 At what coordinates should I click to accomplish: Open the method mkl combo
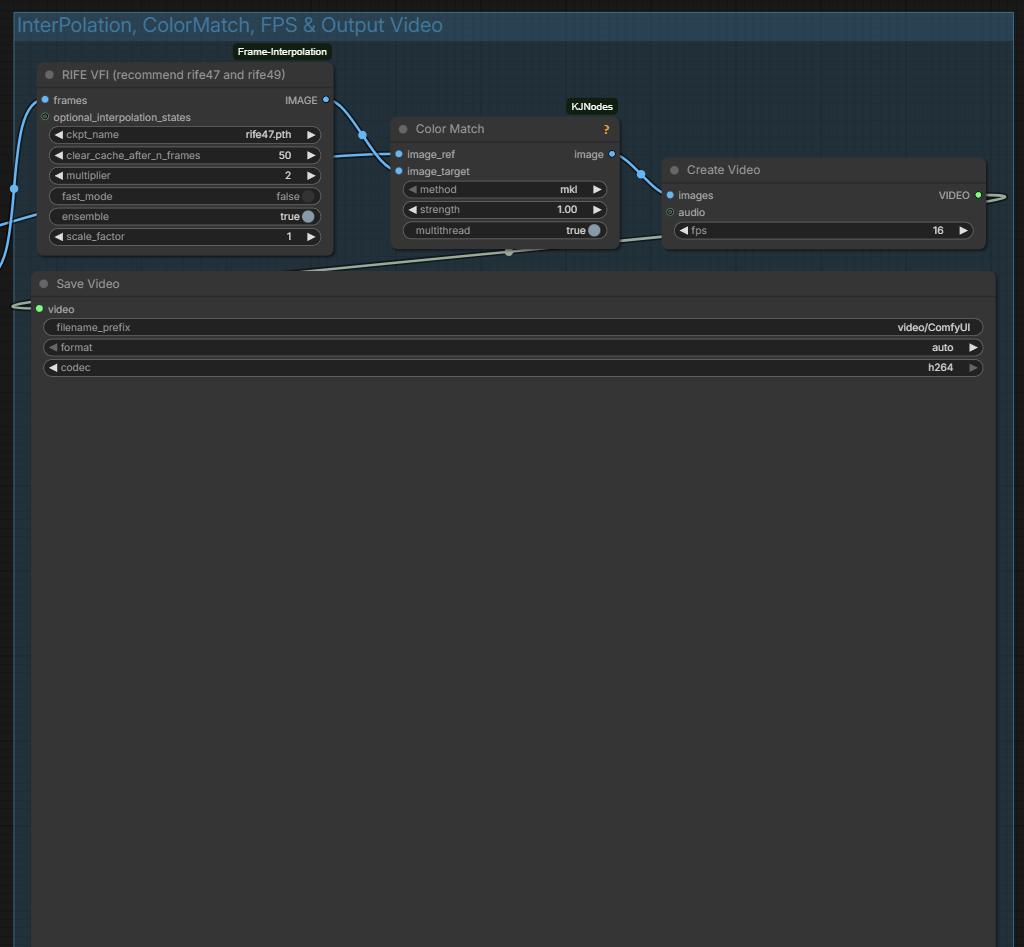(x=505, y=189)
